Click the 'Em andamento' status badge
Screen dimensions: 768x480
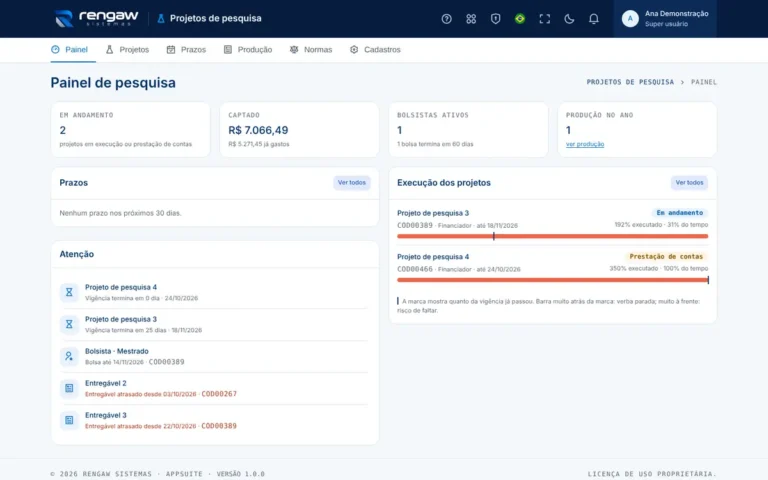tap(679, 213)
